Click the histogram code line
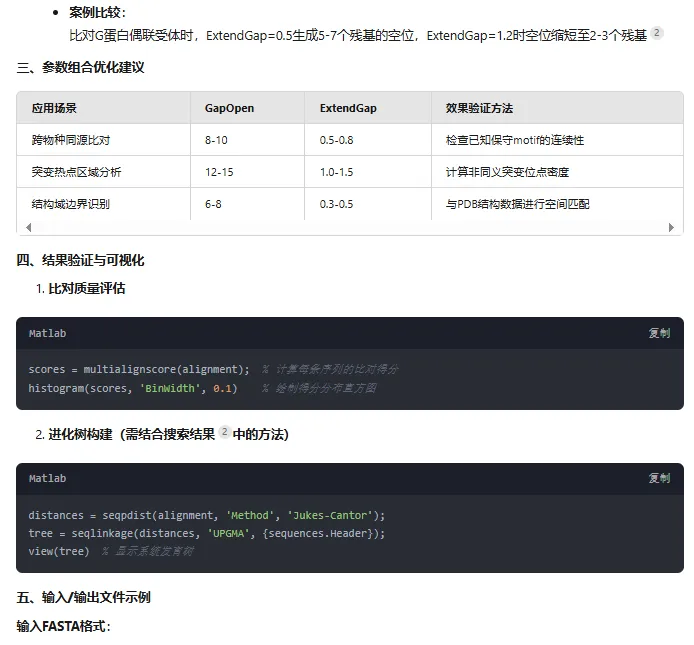Viewport: 694px width, 645px height. [x=132, y=388]
